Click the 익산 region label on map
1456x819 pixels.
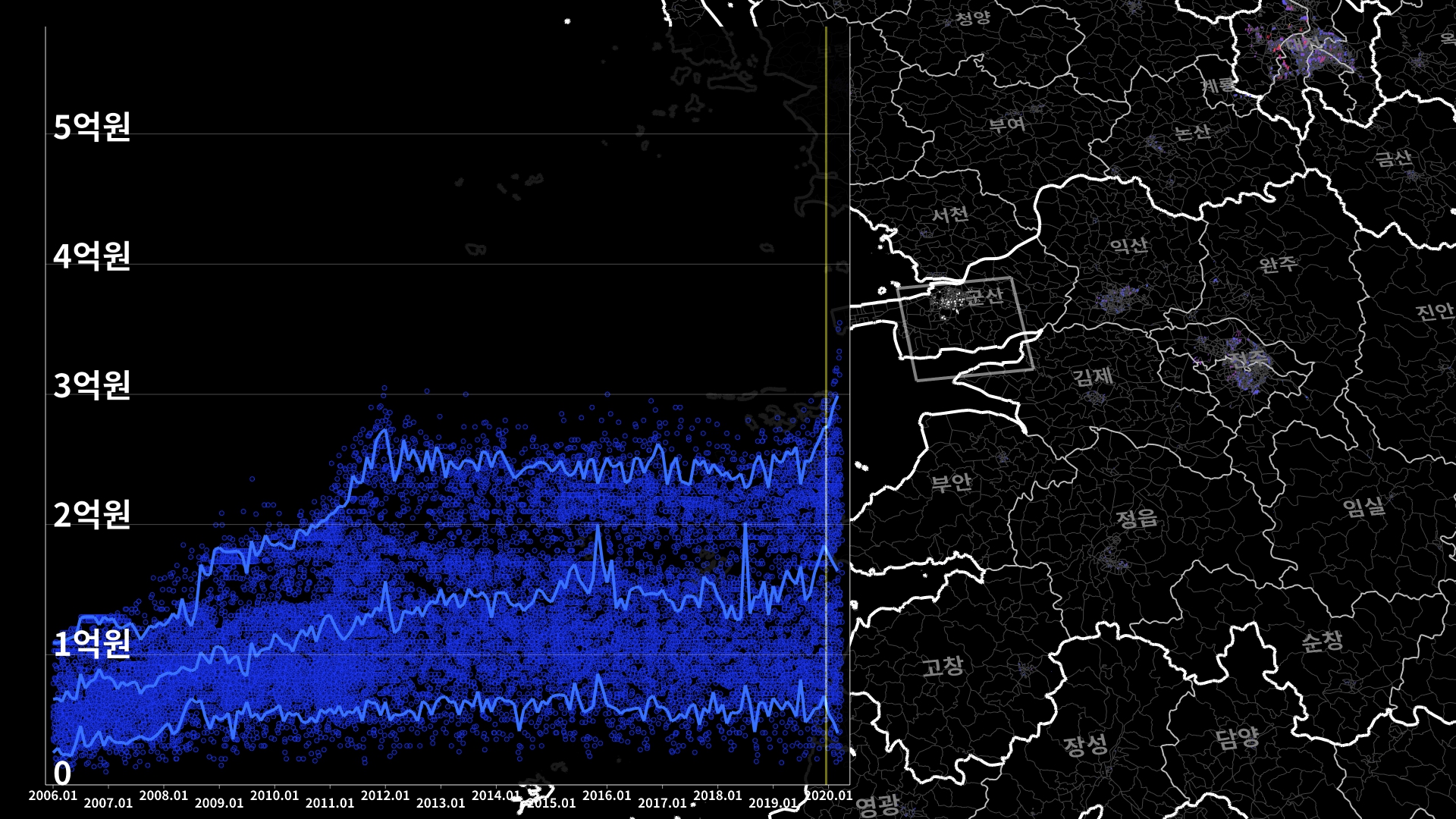1129,246
